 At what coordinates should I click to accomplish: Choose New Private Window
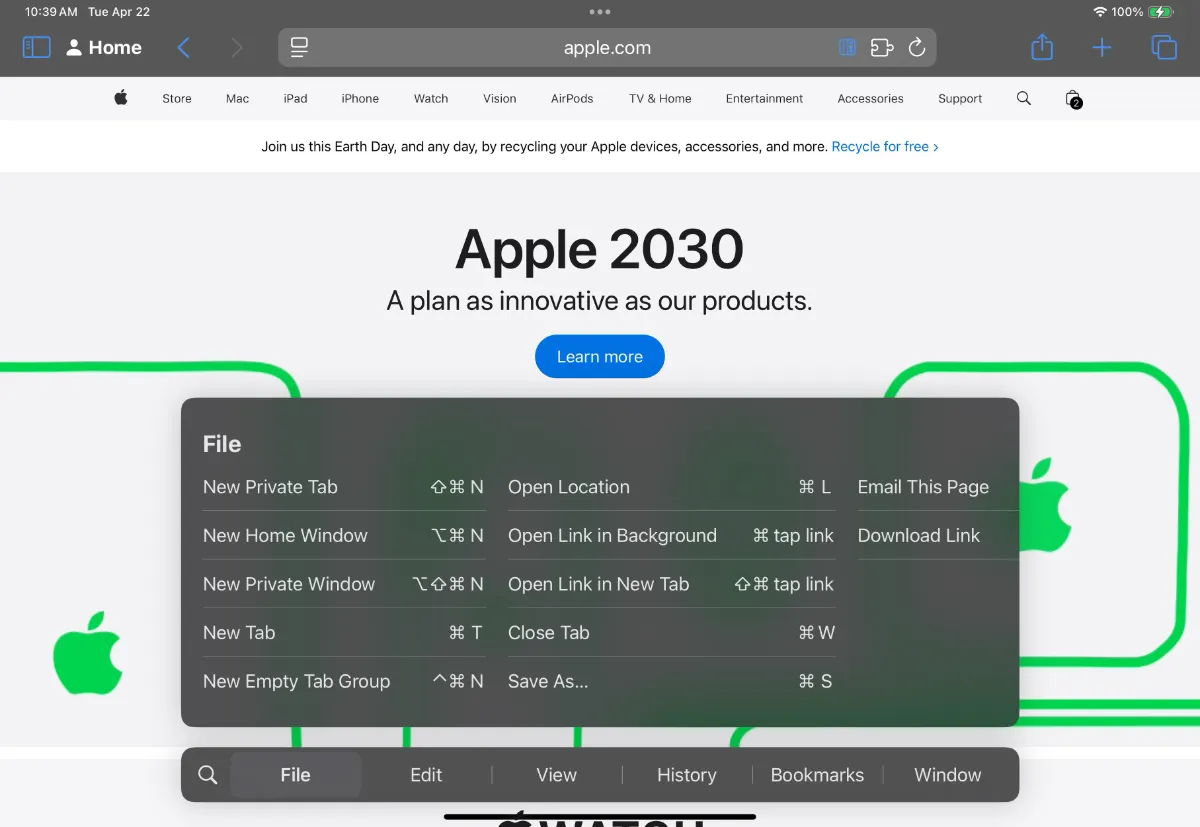coord(344,584)
